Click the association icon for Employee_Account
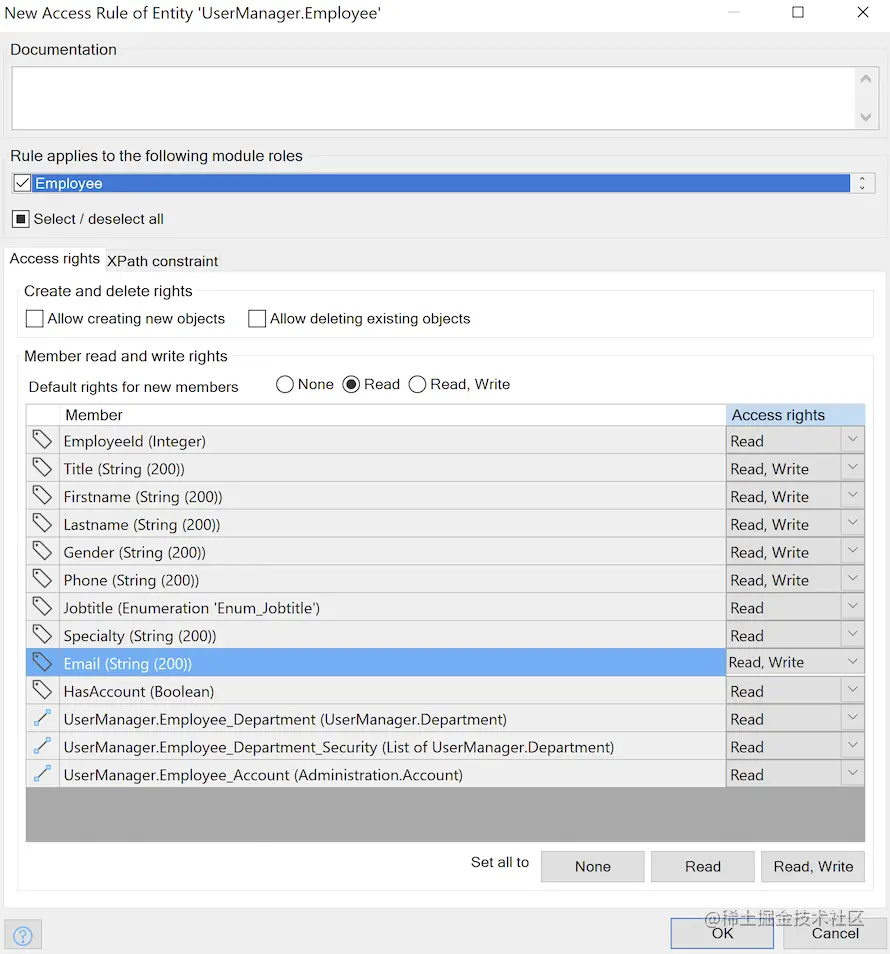890x954 pixels. point(42,774)
